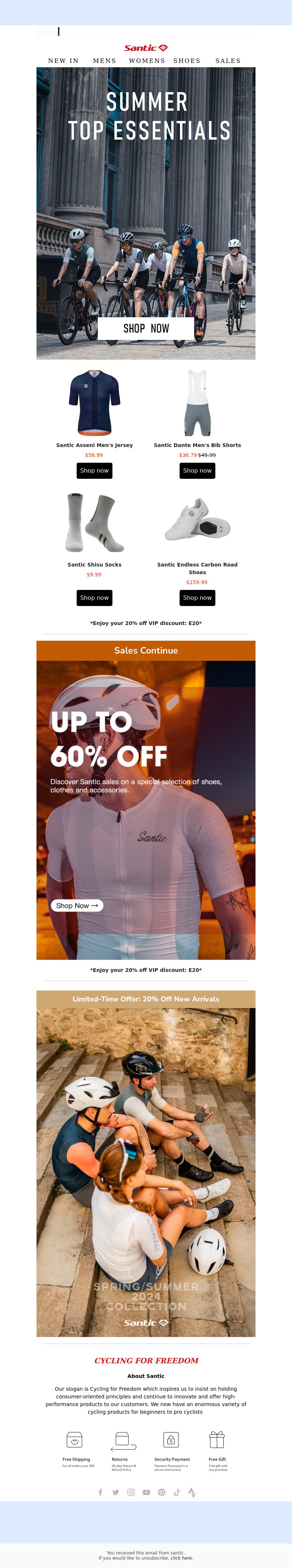Image resolution: width=292 pixels, height=1568 pixels.
Task: Click the unsubscribe click here link
Action: click(181, 1558)
